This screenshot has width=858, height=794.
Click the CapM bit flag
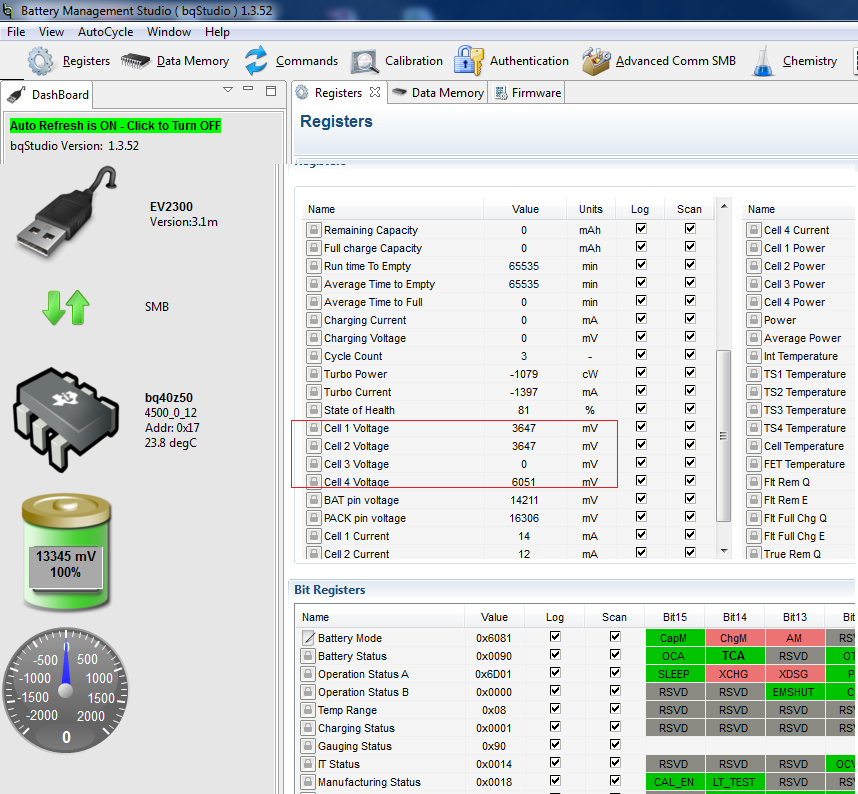674,638
